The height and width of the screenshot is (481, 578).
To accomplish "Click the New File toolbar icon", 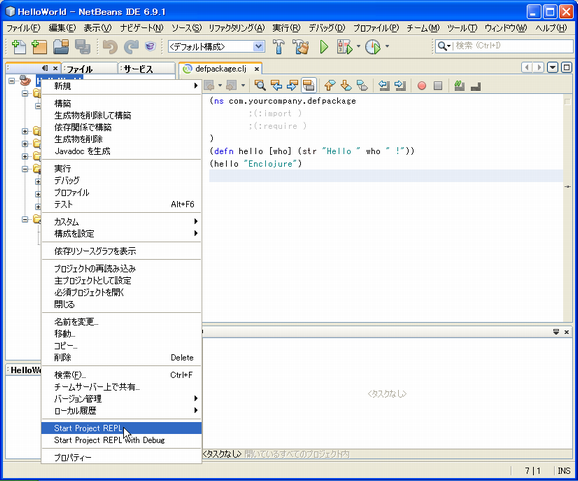I will [x=18, y=47].
